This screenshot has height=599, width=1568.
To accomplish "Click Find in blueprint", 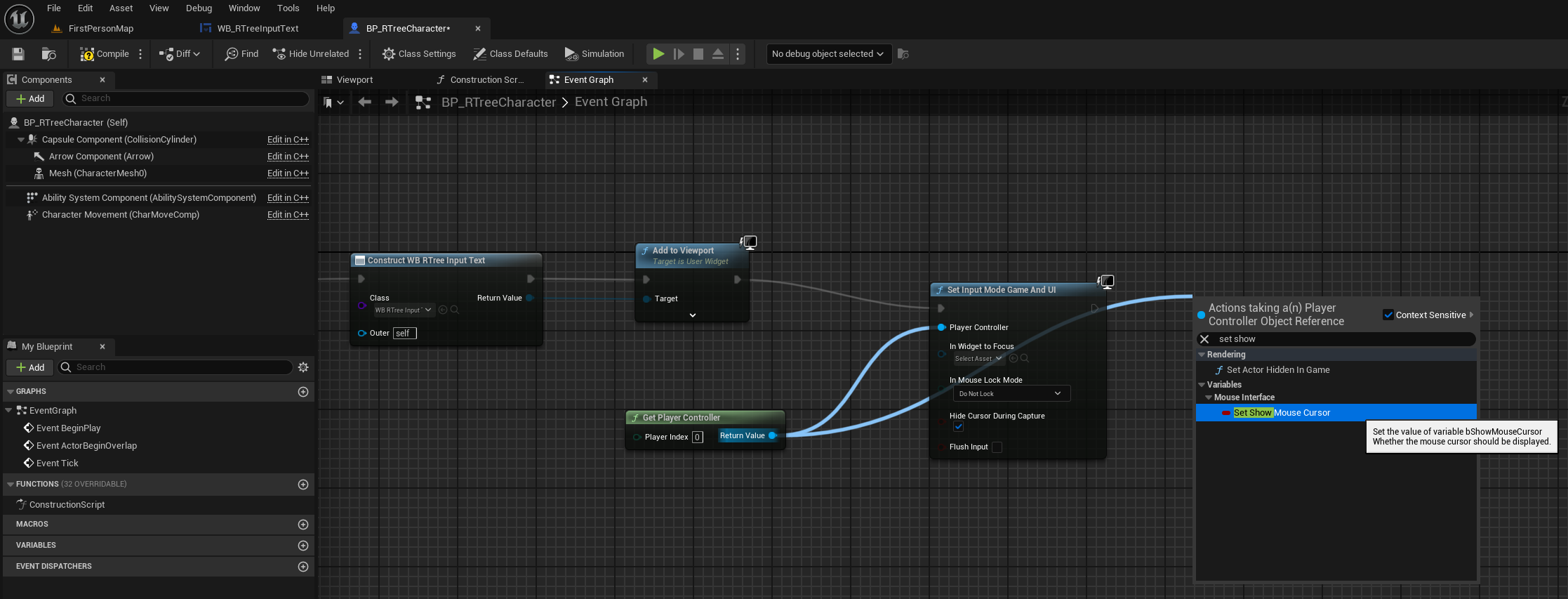I will pos(241,54).
